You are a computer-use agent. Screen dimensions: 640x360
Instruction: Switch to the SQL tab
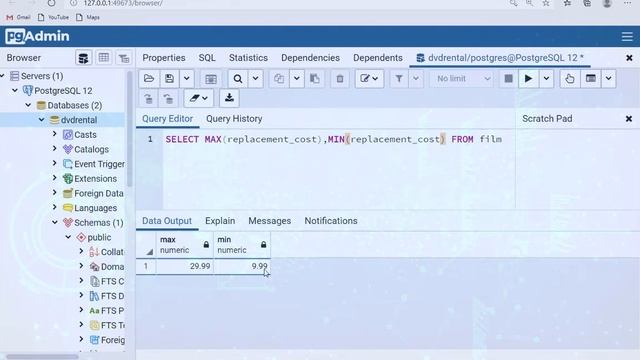point(207,58)
